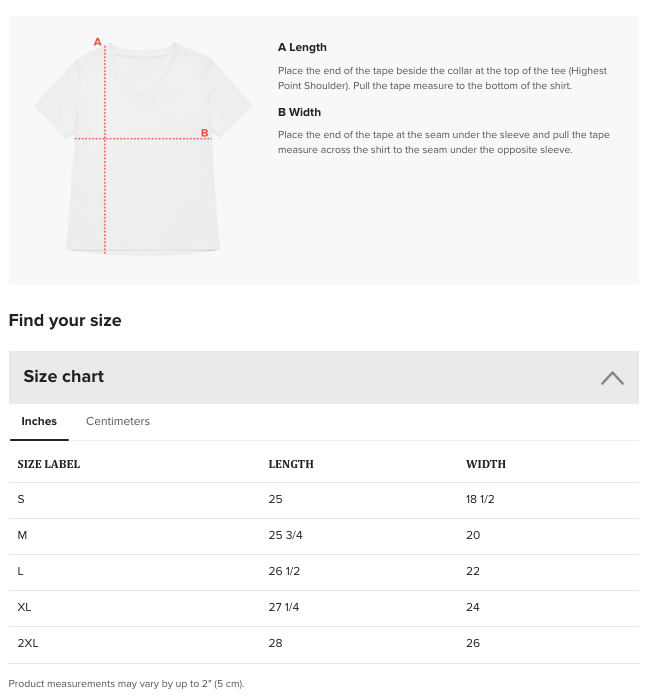Click the Size chart header bar
The width and height of the screenshot is (652, 698).
click(324, 377)
